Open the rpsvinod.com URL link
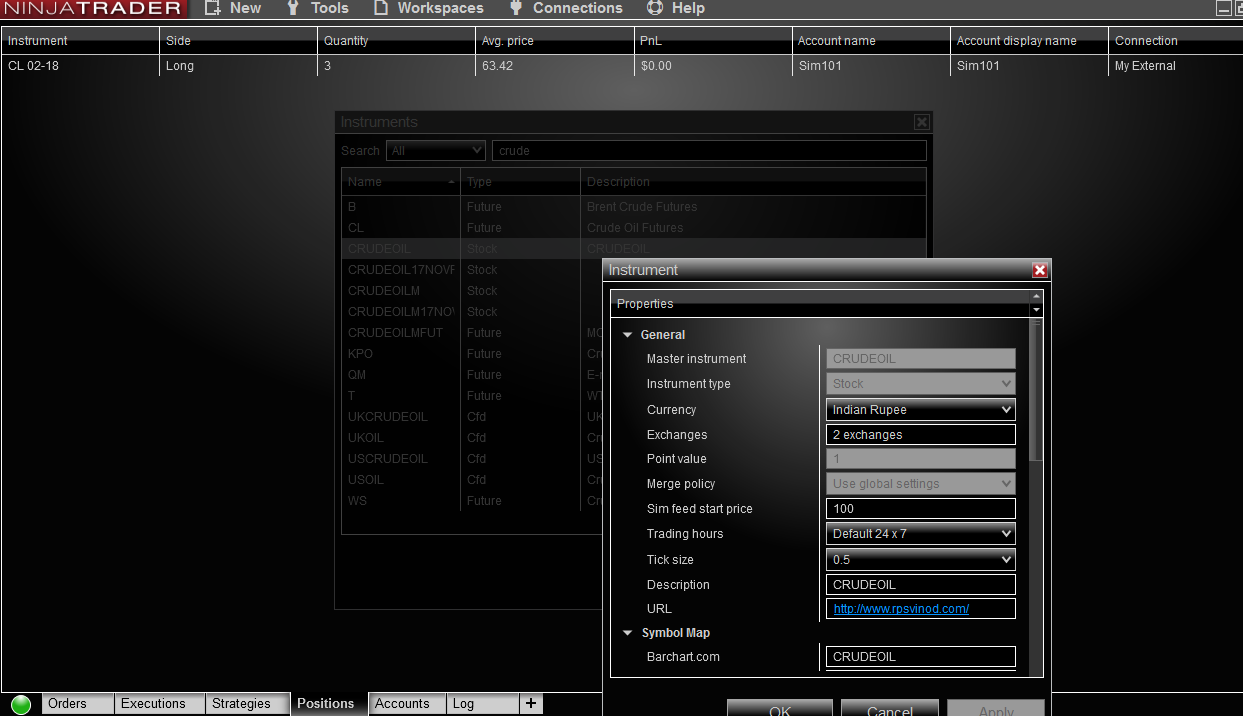Viewport: 1243px width, 716px height. click(901, 609)
